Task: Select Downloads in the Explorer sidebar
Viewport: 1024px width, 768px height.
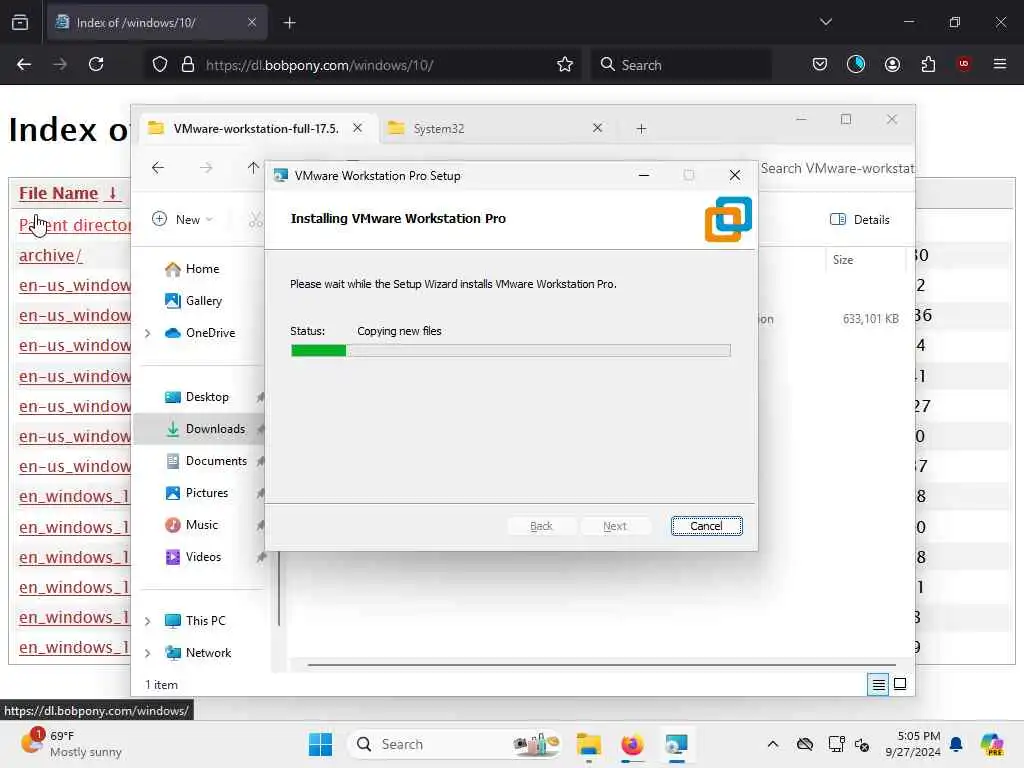Action: (205, 429)
